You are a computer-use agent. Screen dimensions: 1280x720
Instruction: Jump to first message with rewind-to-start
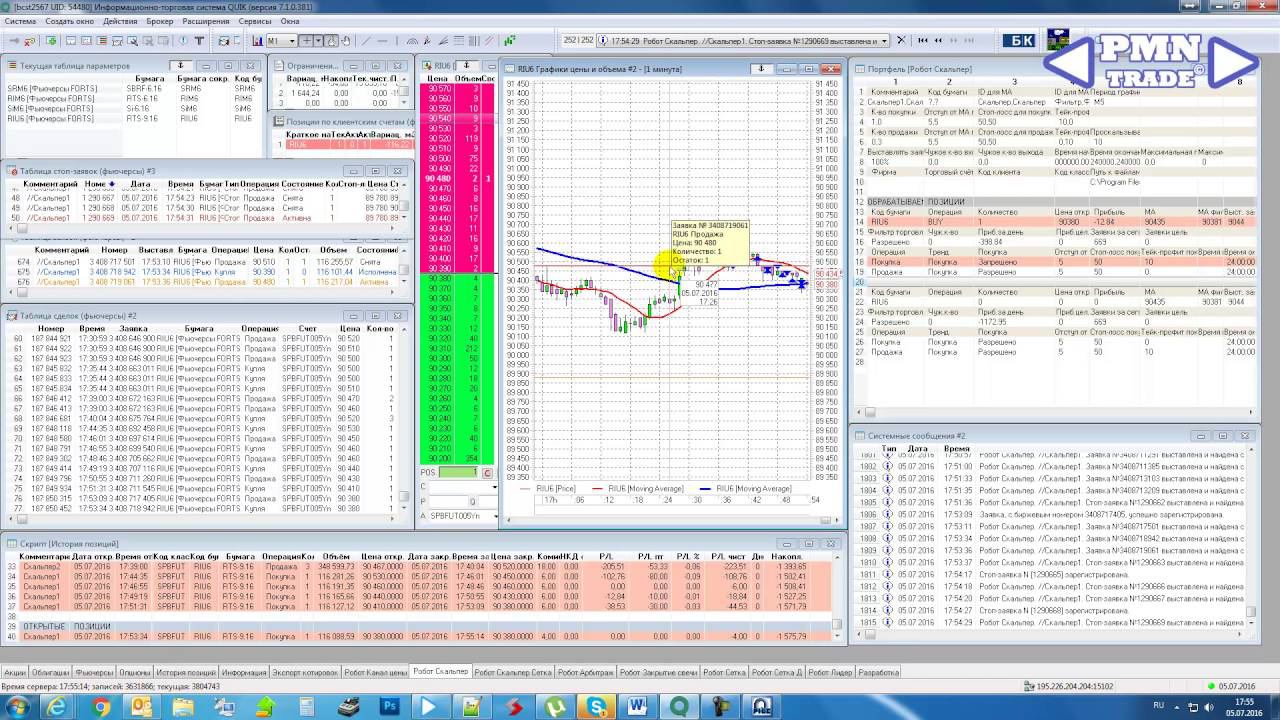[922, 41]
